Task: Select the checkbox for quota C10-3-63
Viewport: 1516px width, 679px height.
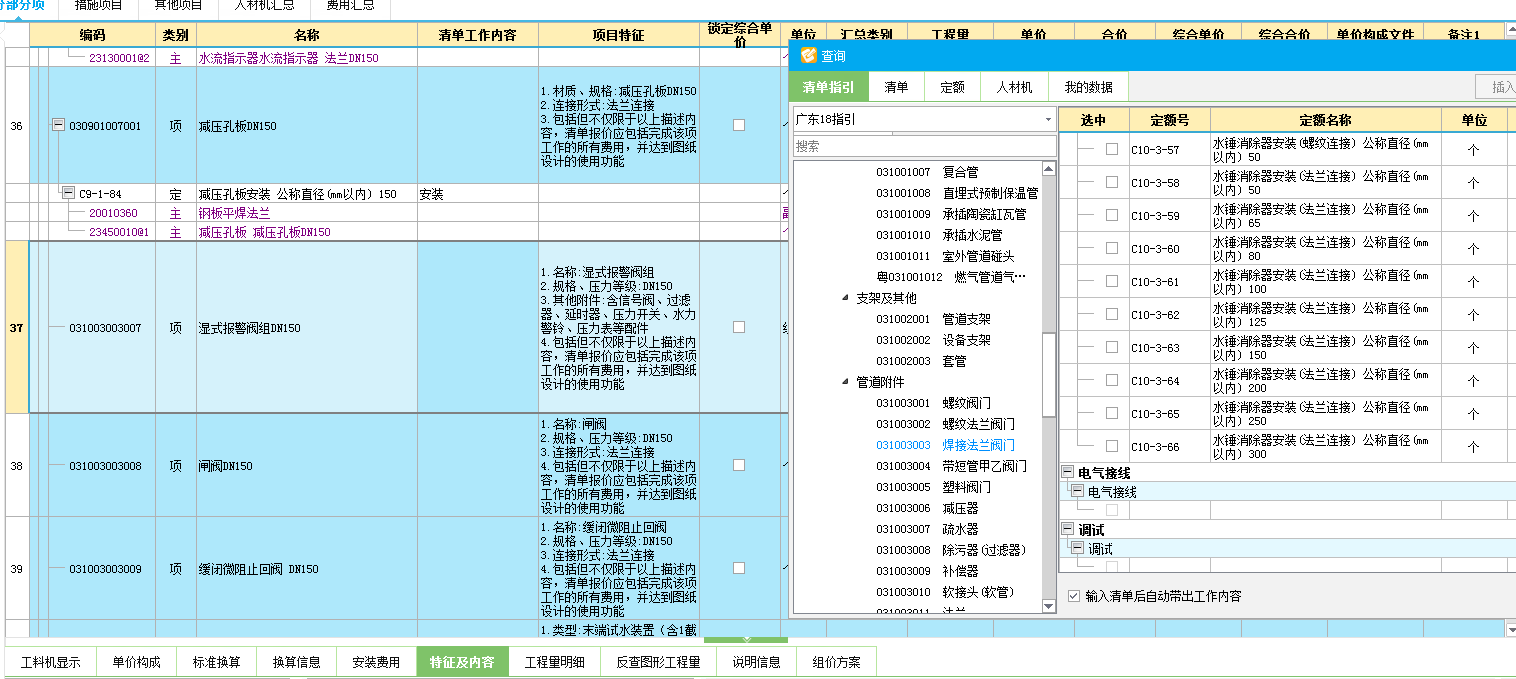Action: (1112, 347)
